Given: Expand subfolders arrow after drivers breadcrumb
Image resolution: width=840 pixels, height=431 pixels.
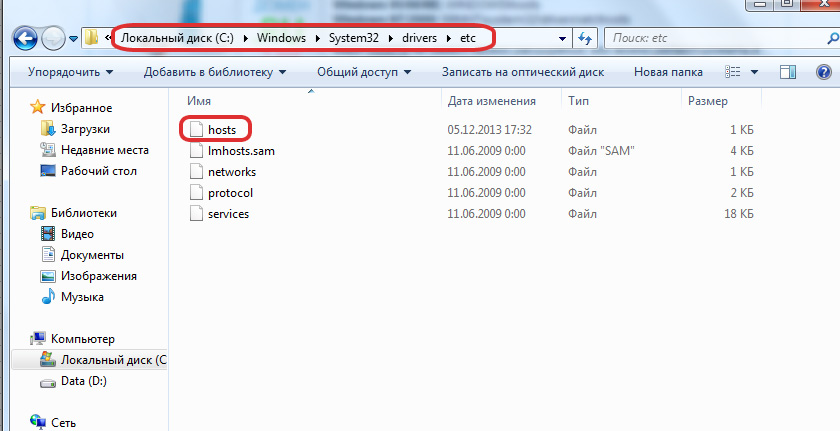Looking at the screenshot, I should [448, 38].
